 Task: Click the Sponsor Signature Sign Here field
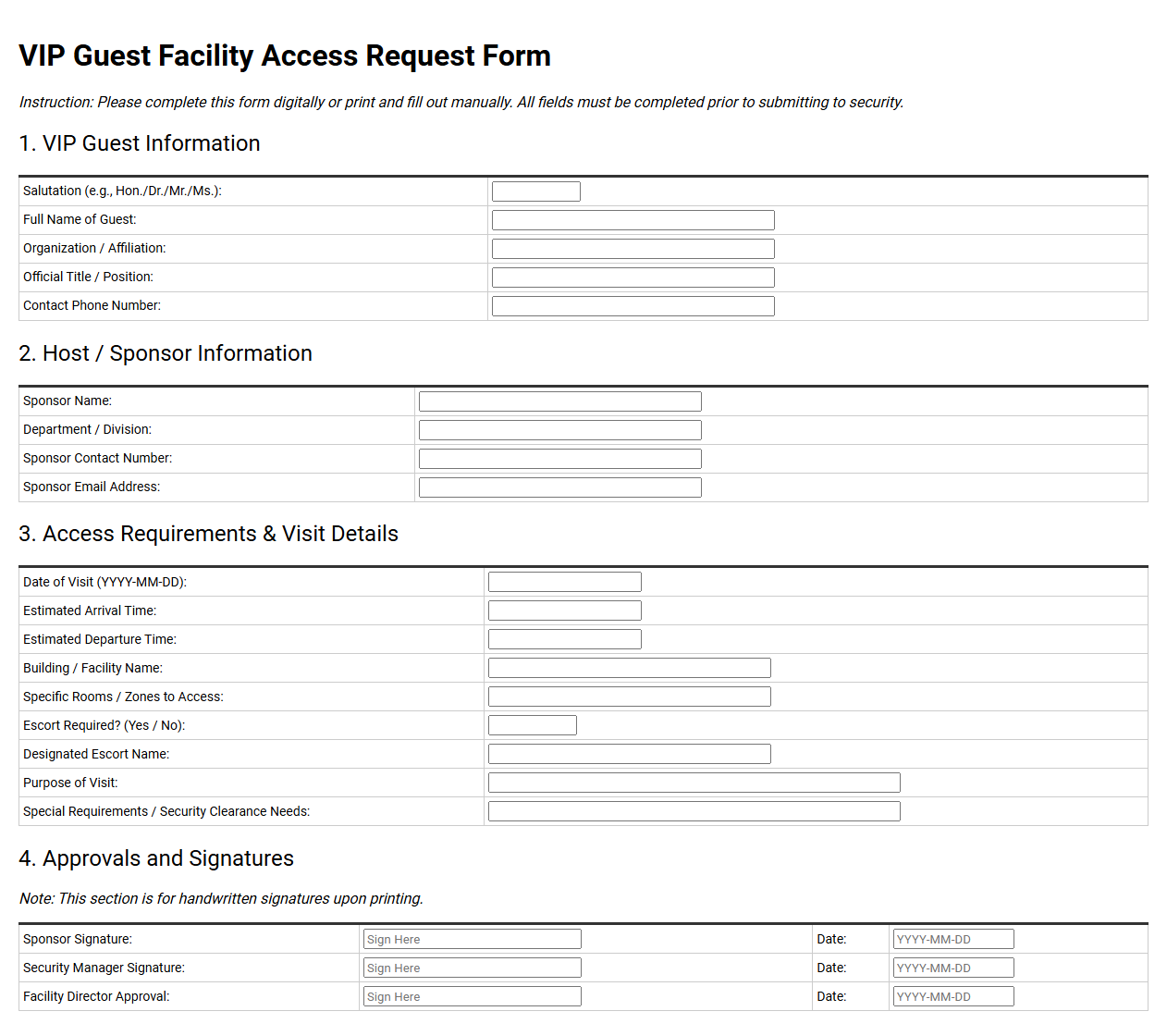(473, 939)
